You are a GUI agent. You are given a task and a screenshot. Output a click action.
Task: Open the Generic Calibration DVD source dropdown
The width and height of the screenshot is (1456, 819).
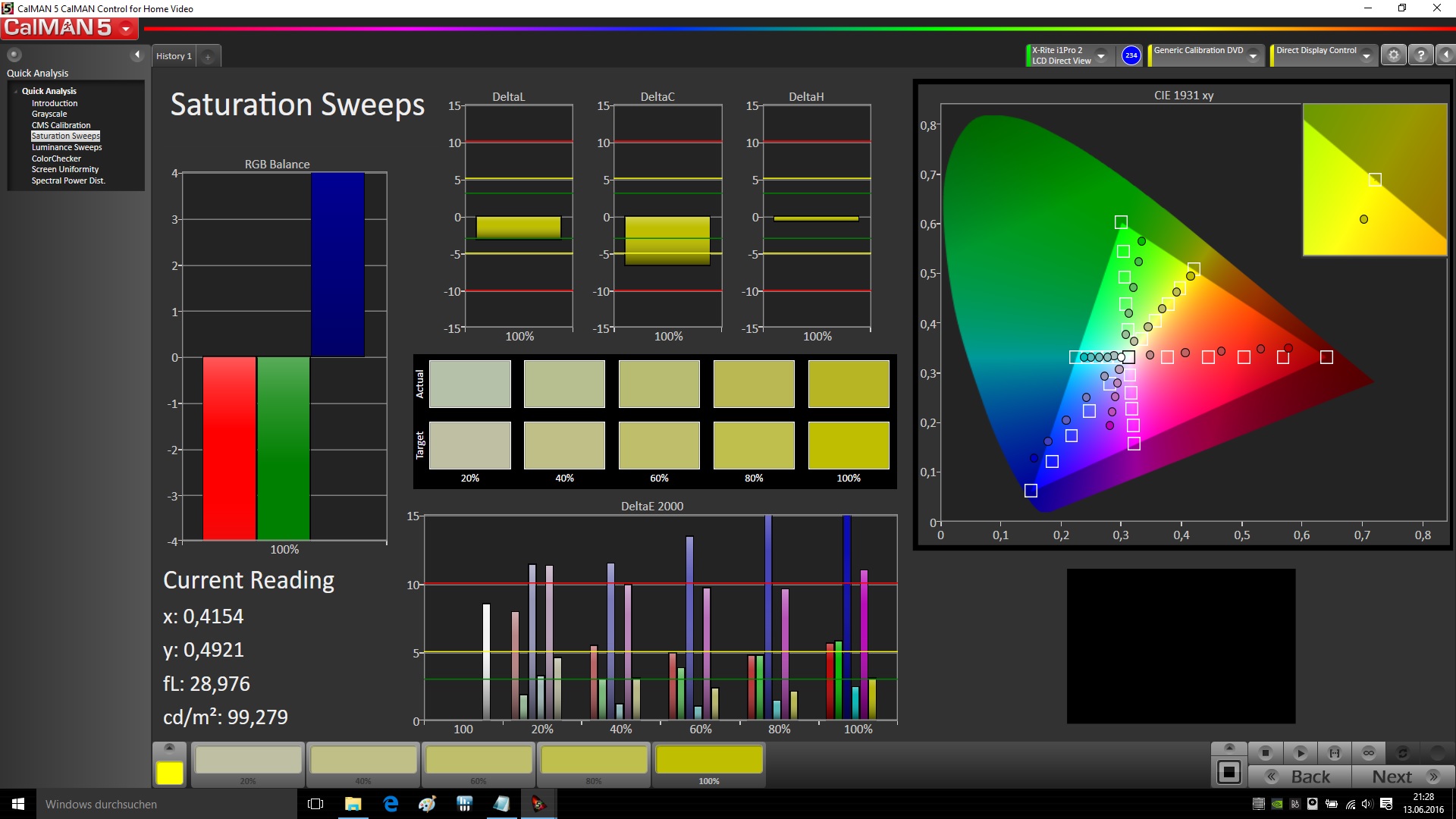click(1254, 56)
